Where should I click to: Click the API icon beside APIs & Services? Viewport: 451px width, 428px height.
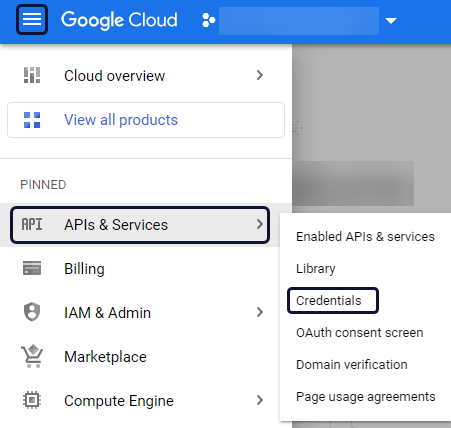point(32,224)
